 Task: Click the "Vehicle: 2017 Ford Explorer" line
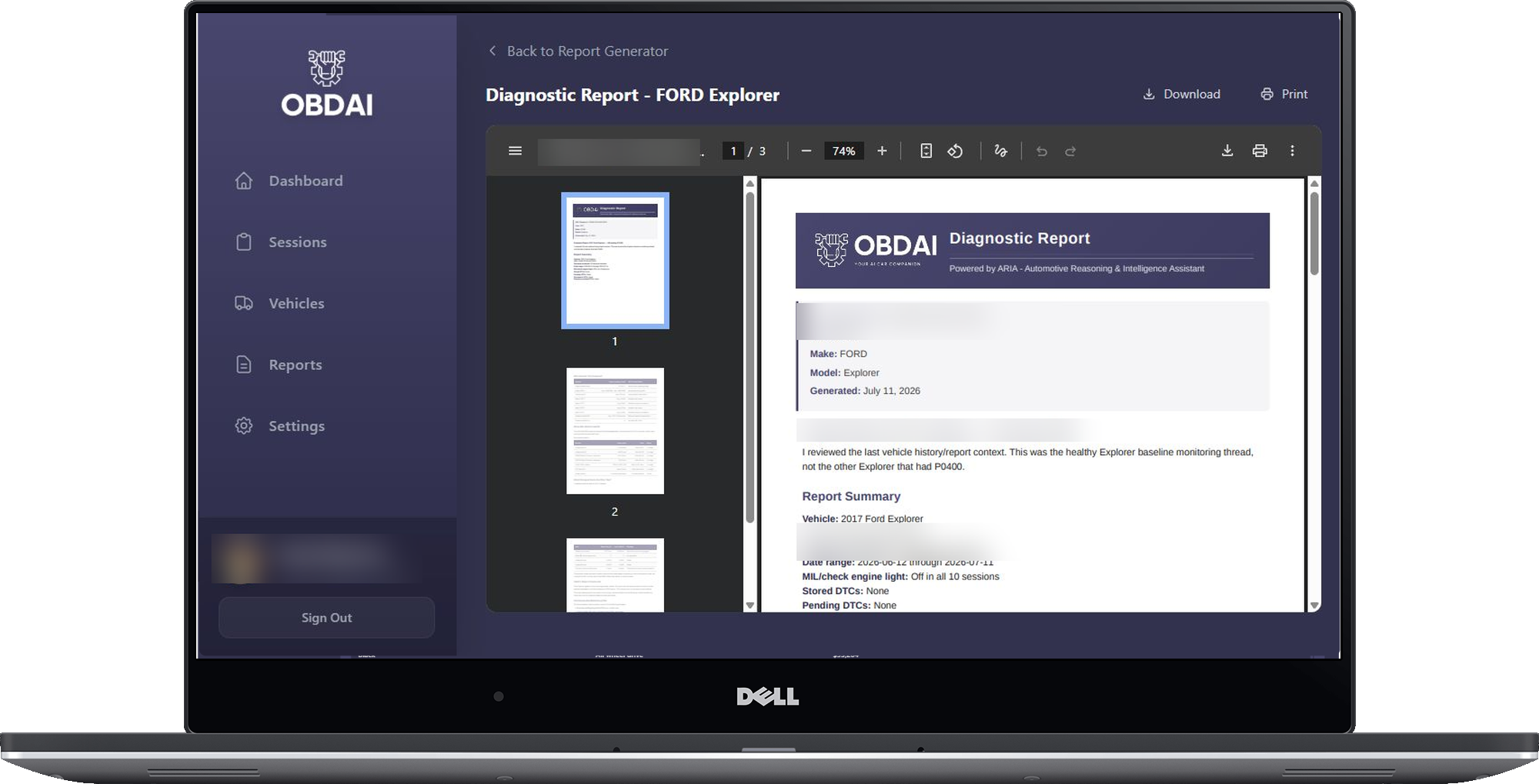click(x=863, y=519)
